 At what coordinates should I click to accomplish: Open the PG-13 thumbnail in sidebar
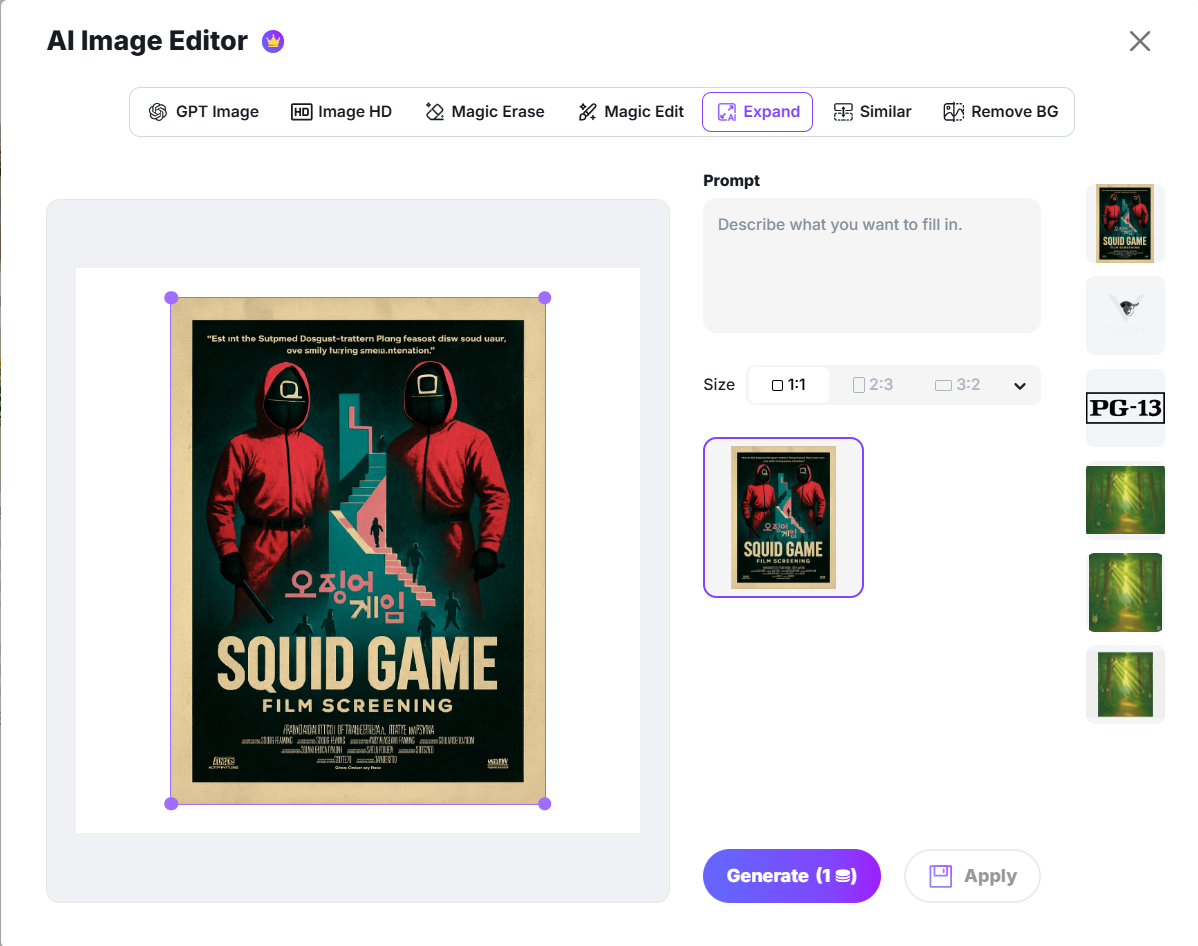(1125, 408)
